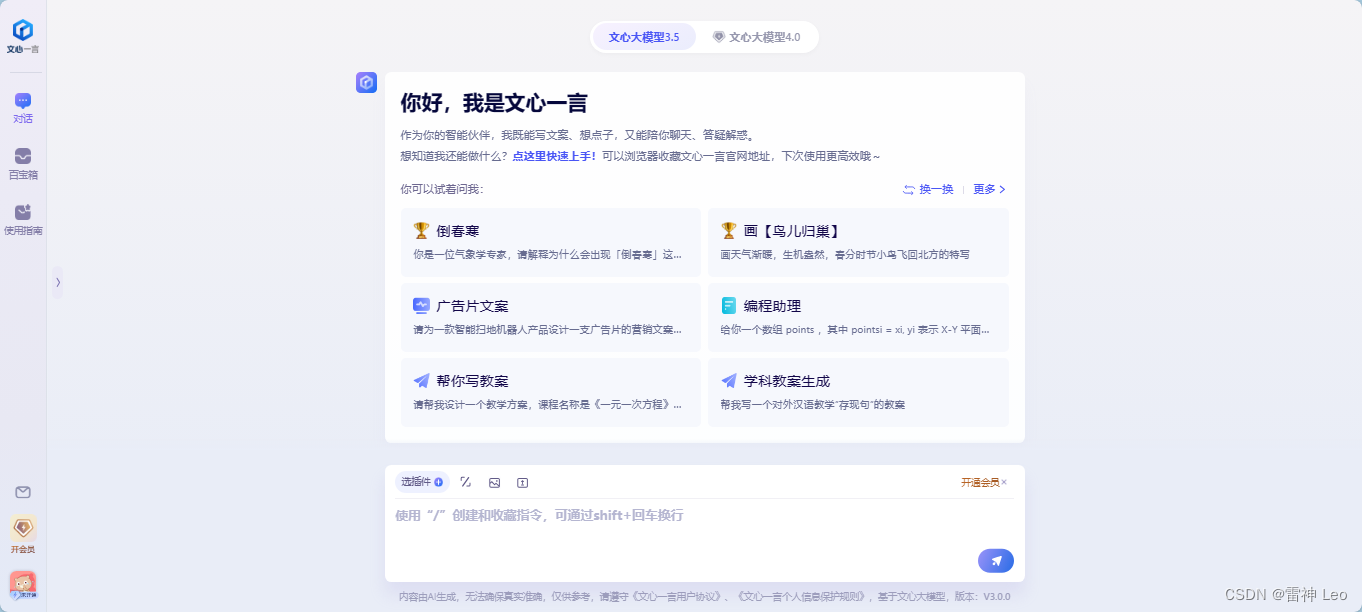Select the 倒春寒 prompt card

coord(551,242)
